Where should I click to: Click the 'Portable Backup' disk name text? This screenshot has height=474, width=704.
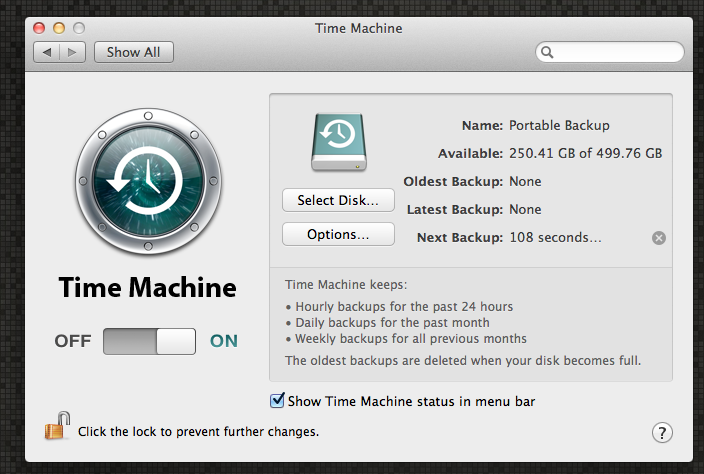pos(559,125)
